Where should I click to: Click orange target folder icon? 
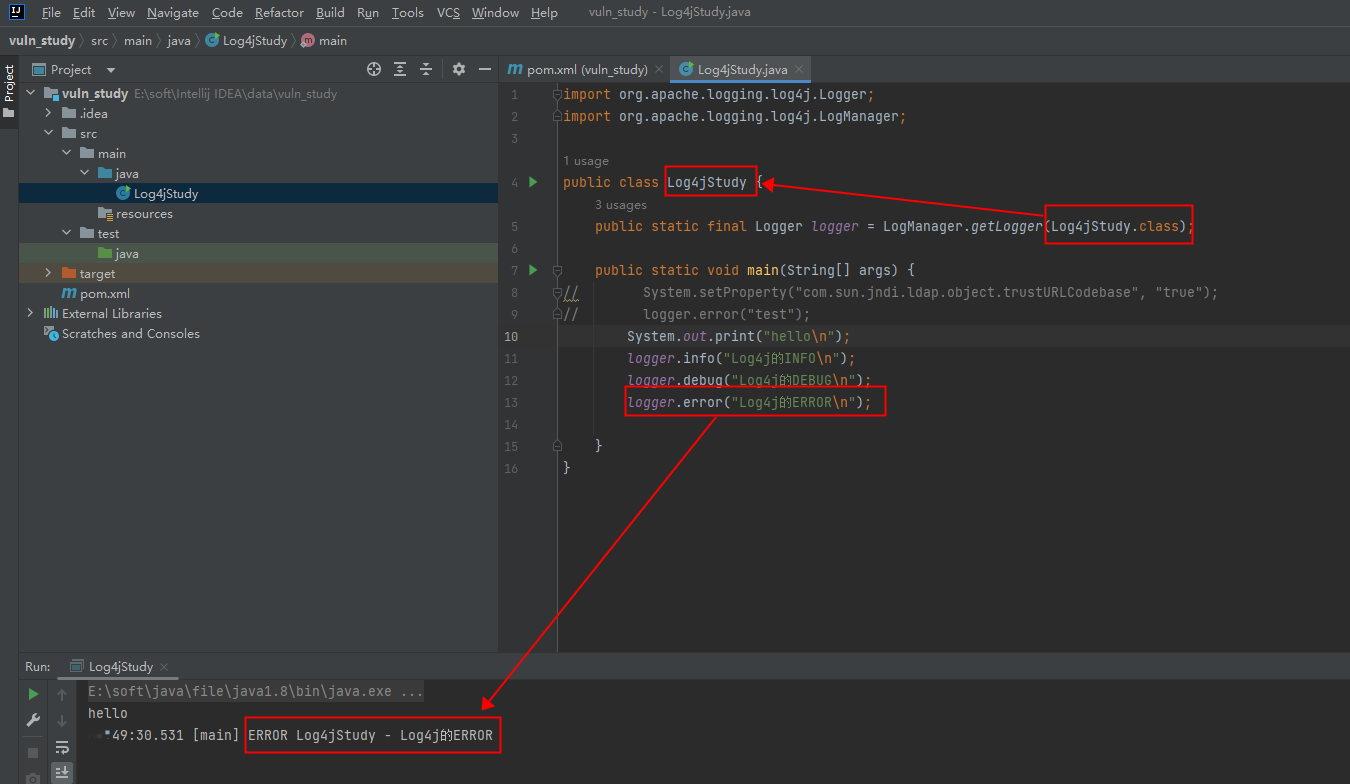[x=69, y=273]
